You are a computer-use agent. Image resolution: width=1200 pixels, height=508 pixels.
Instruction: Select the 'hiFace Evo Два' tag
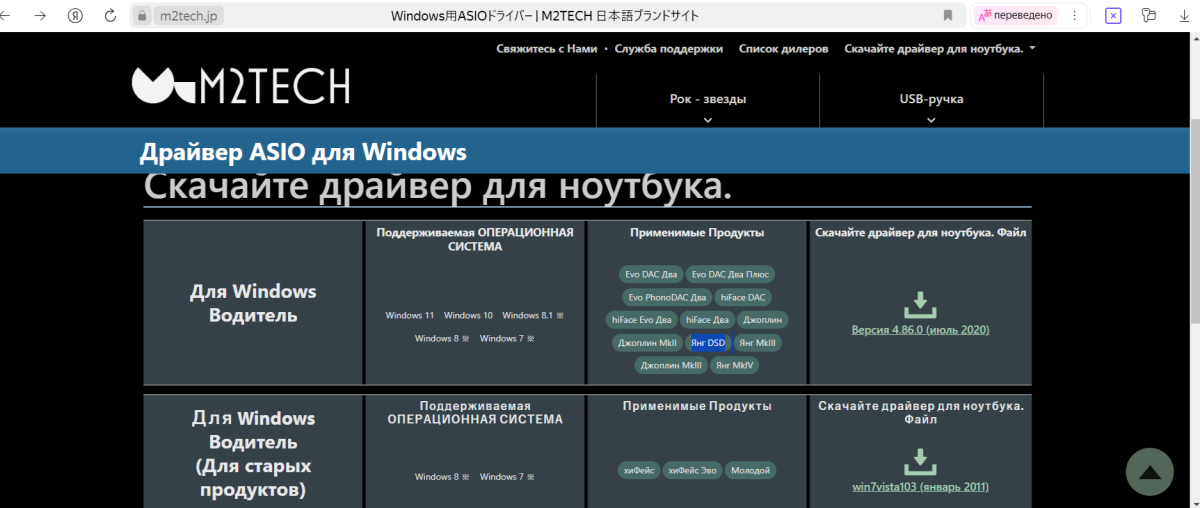click(x=643, y=320)
